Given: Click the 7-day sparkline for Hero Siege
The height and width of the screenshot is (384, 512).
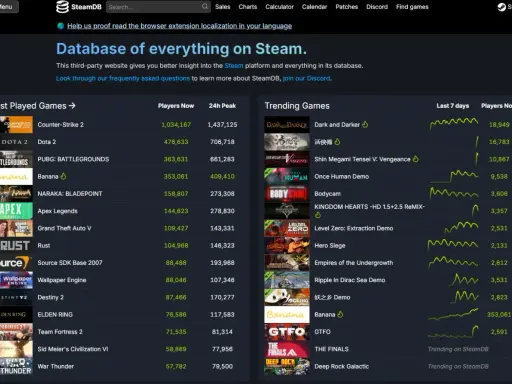Looking at the screenshot, I should [453, 245].
